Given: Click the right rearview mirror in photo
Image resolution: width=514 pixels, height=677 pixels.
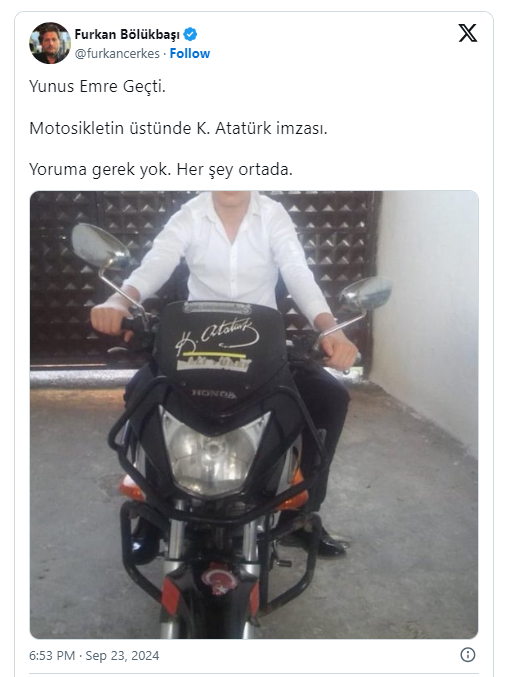Looking at the screenshot, I should 366,293.
